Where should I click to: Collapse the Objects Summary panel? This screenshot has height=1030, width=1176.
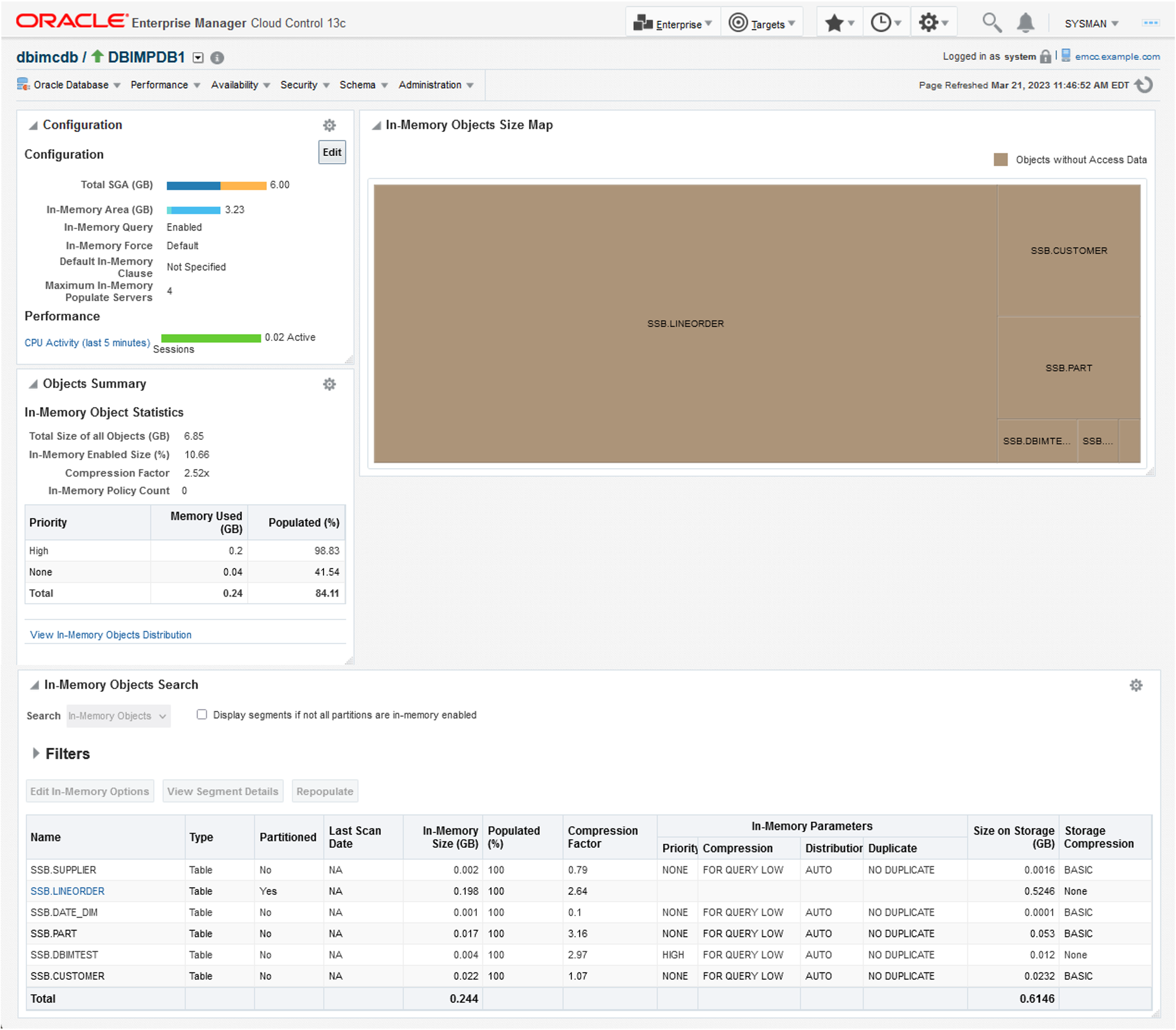[x=33, y=384]
